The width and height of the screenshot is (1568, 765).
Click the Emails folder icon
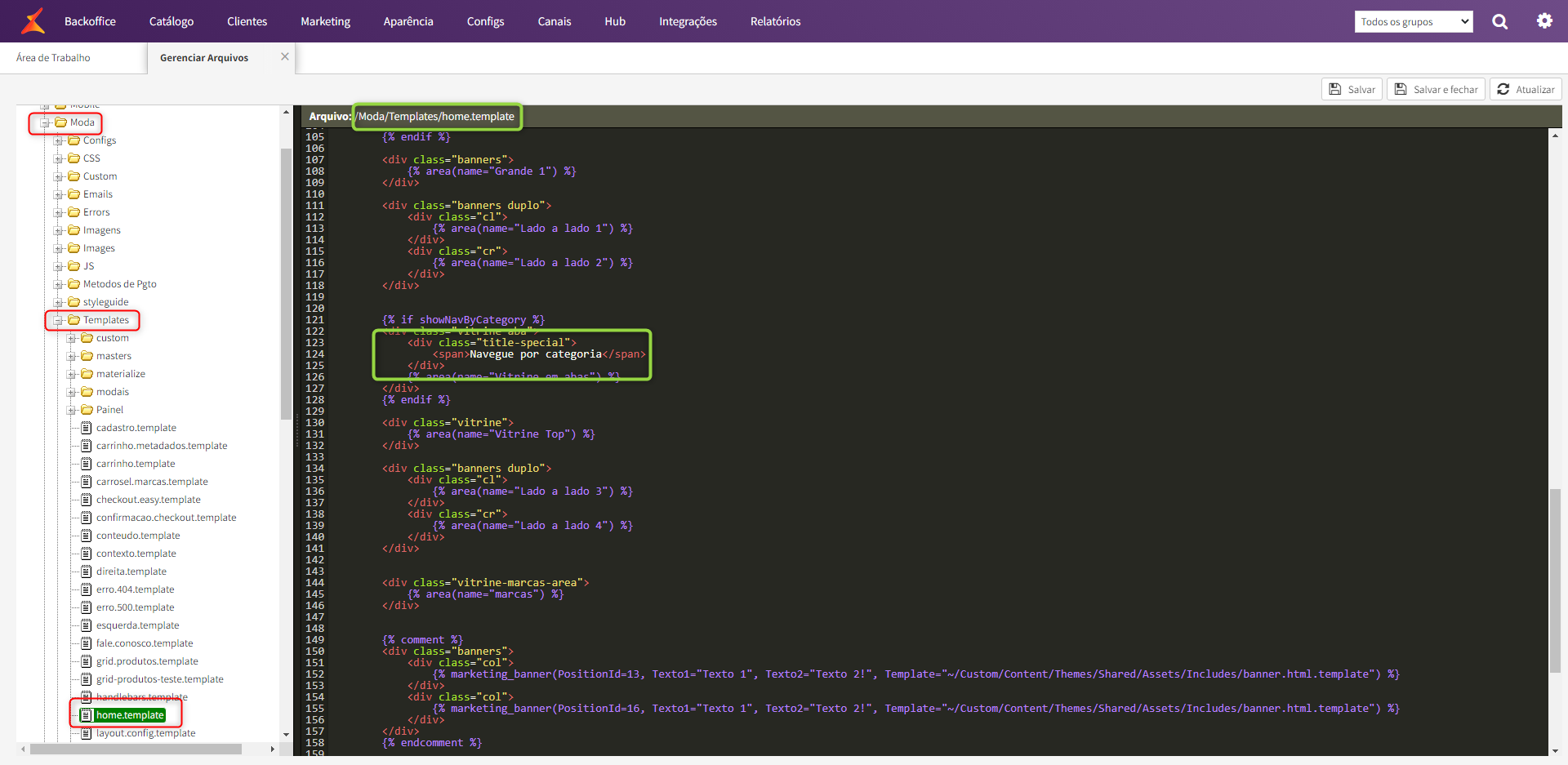click(73, 194)
